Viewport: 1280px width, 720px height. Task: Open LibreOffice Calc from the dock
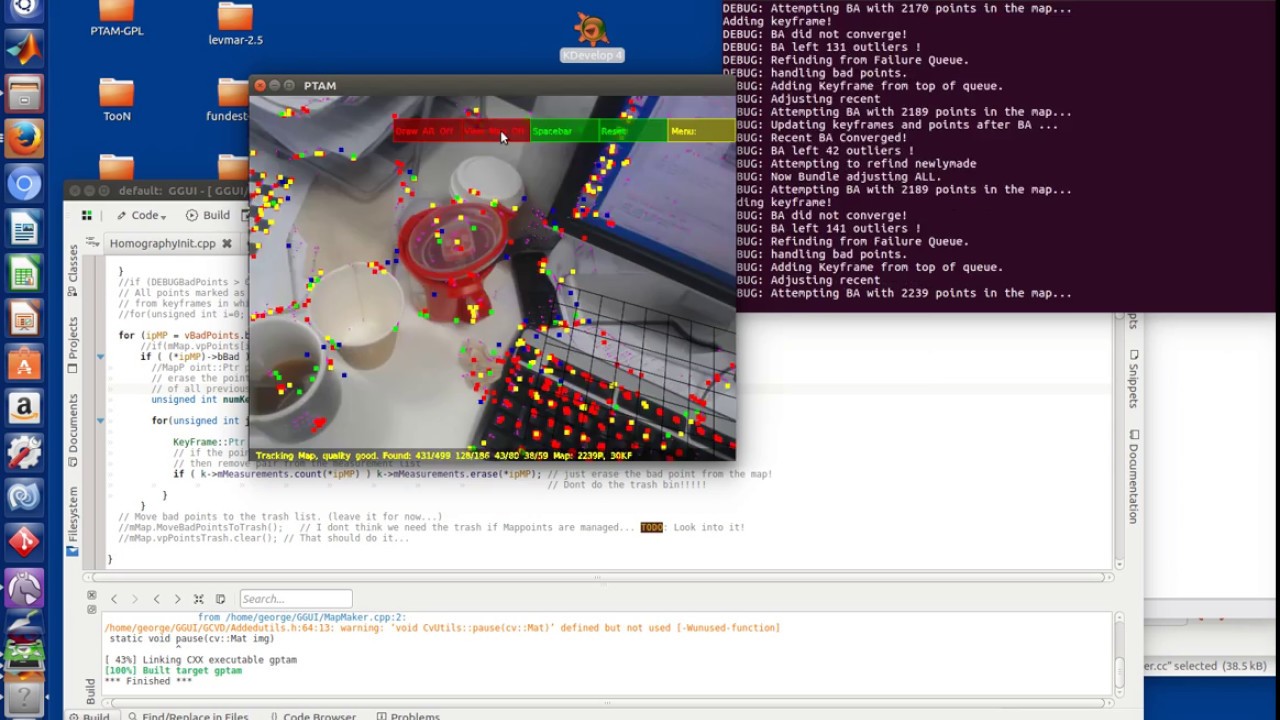pyautogui.click(x=24, y=275)
